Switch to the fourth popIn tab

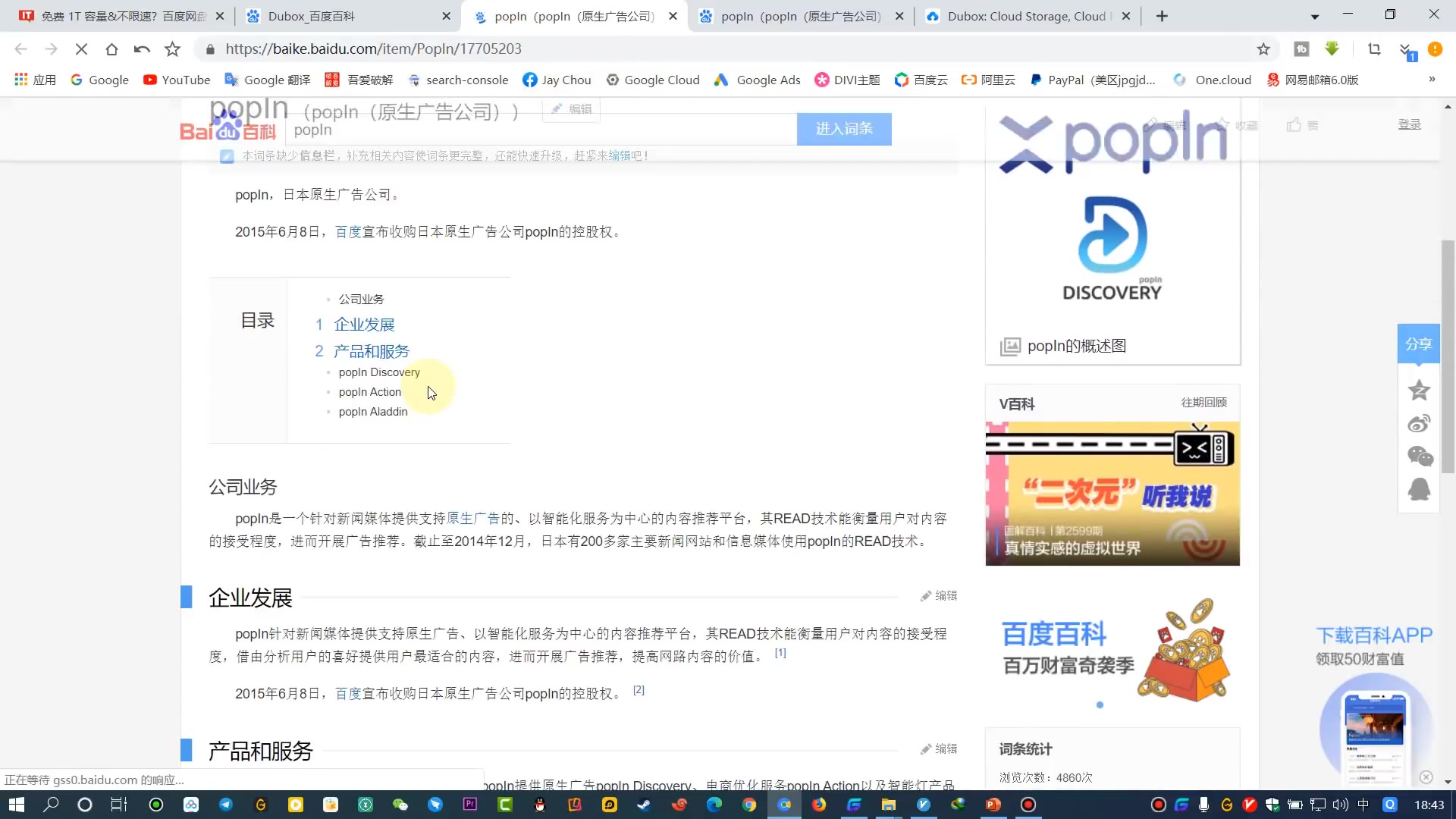click(801, 16)
